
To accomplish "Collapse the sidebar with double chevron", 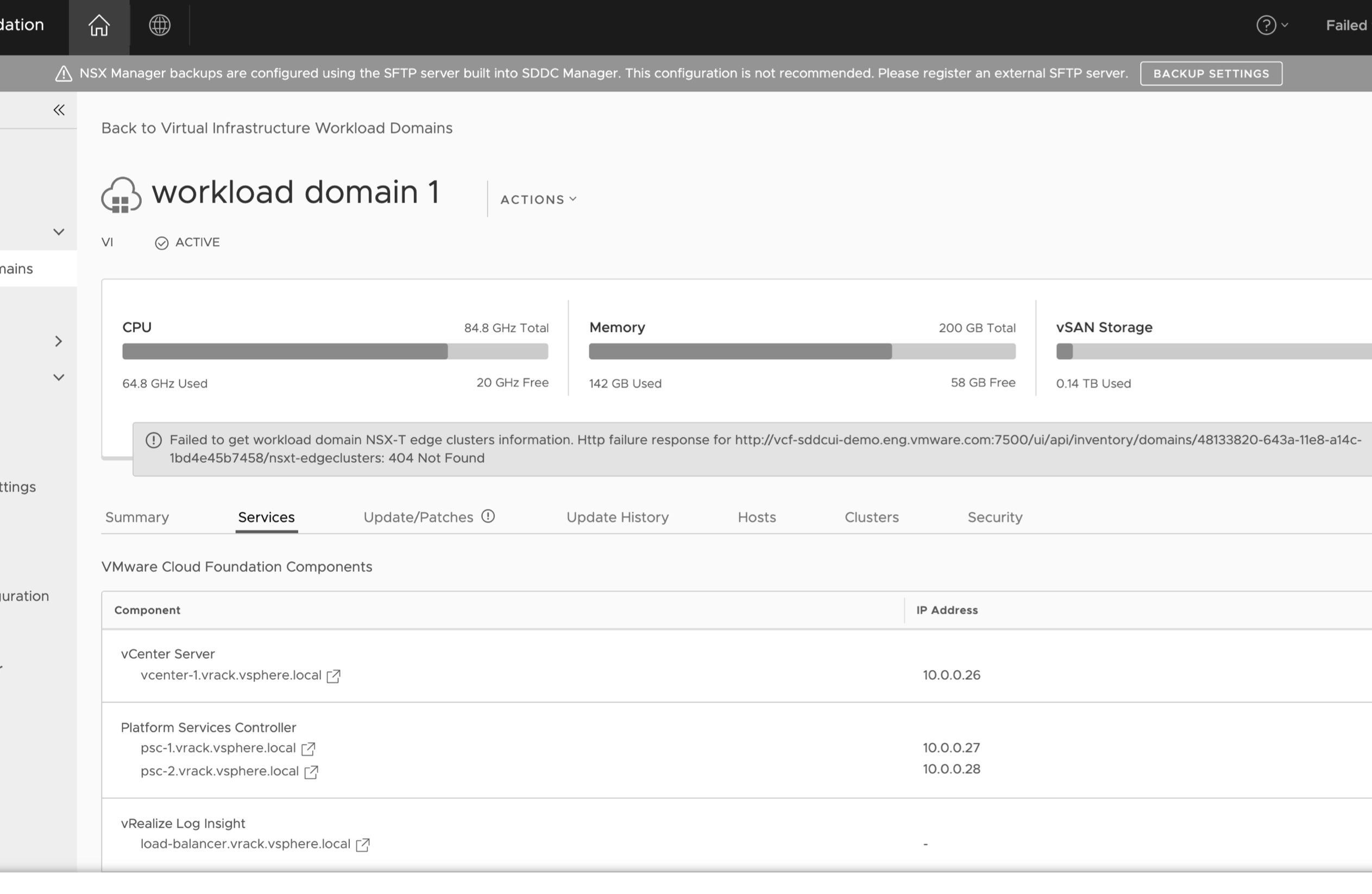I will coord(59,110).
